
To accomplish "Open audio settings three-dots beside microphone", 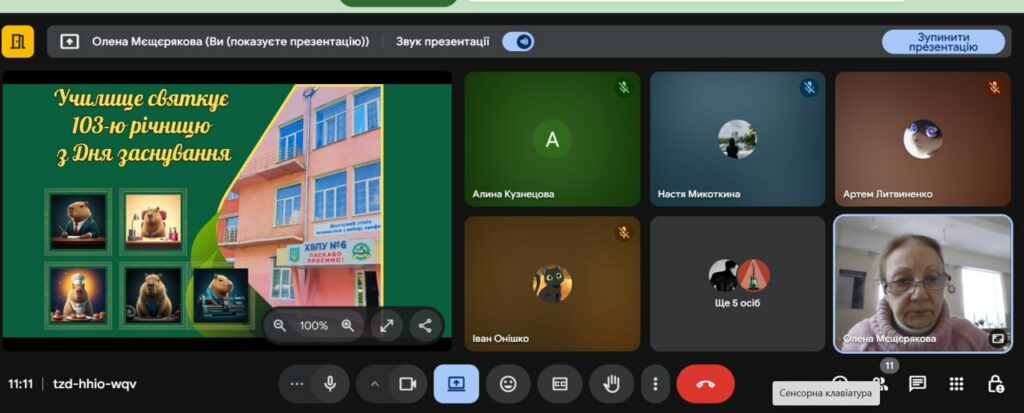I will pyautogui.click(x=296, y=384).
